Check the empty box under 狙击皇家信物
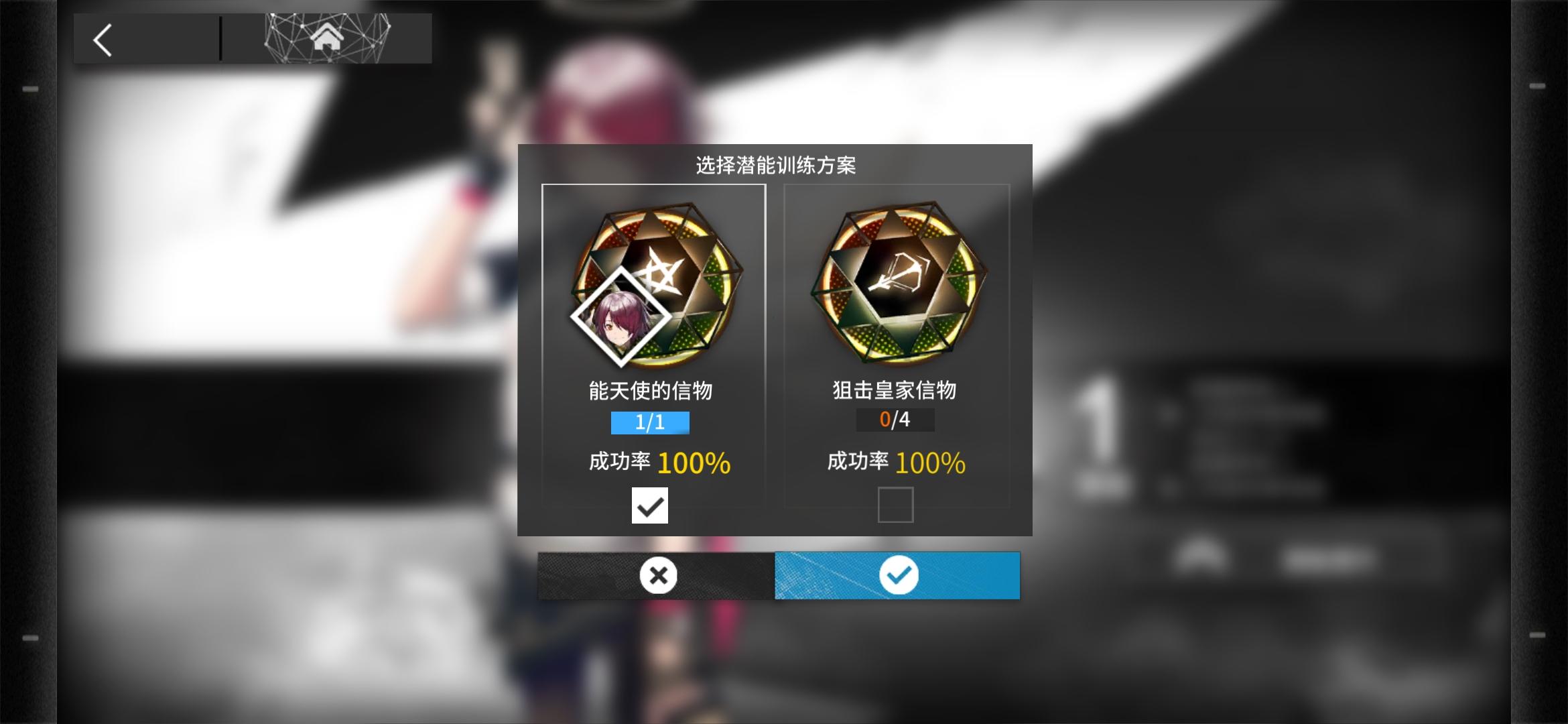The height and width of the screenshot is (724, 1568). [896, 505]
